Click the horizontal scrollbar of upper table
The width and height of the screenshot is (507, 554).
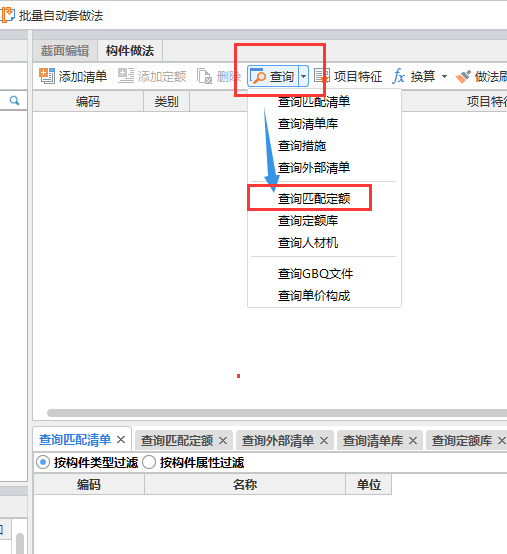coord(277,413)
